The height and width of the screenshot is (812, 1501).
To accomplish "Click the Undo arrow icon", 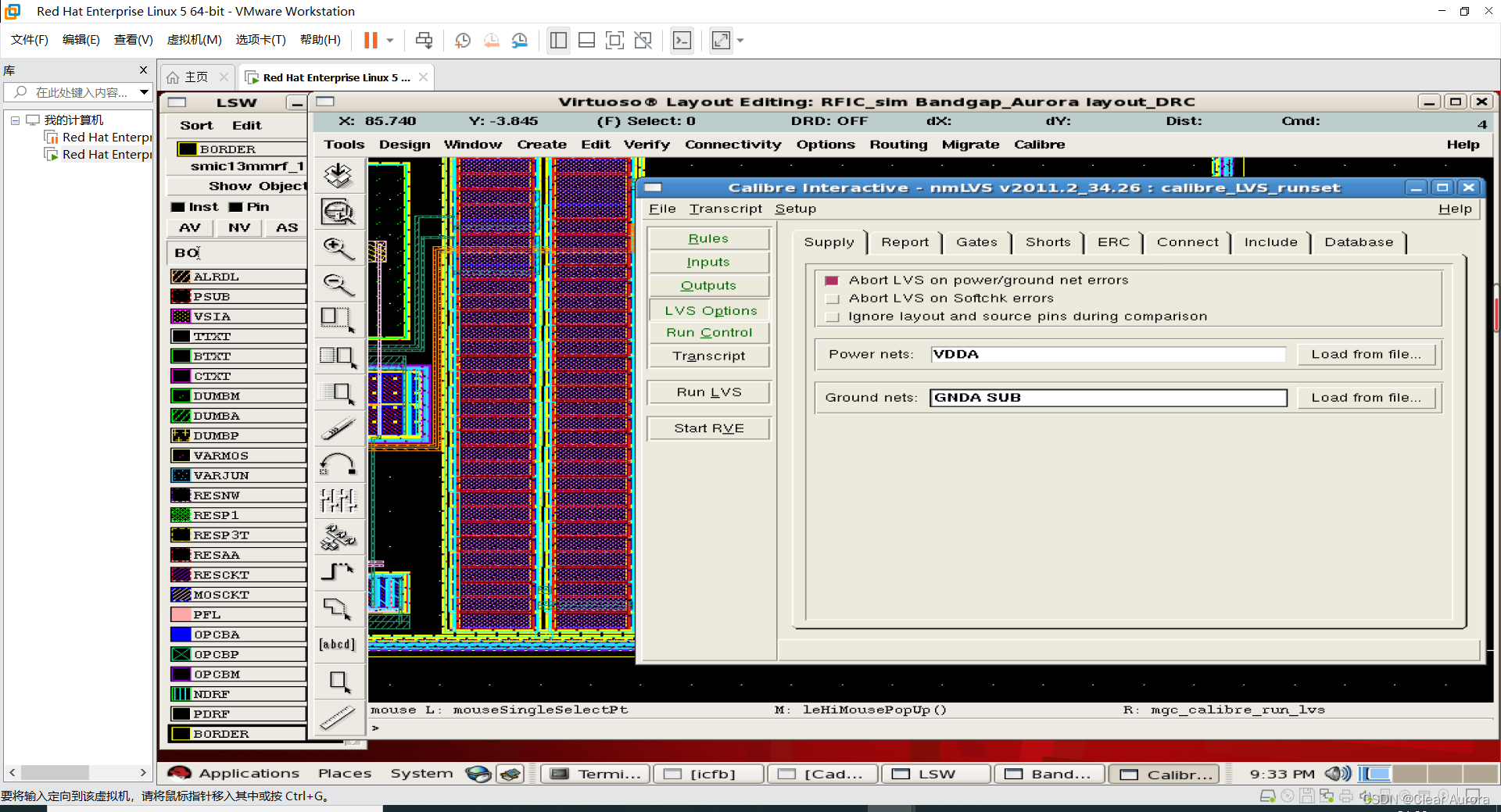I will (339, 464).
